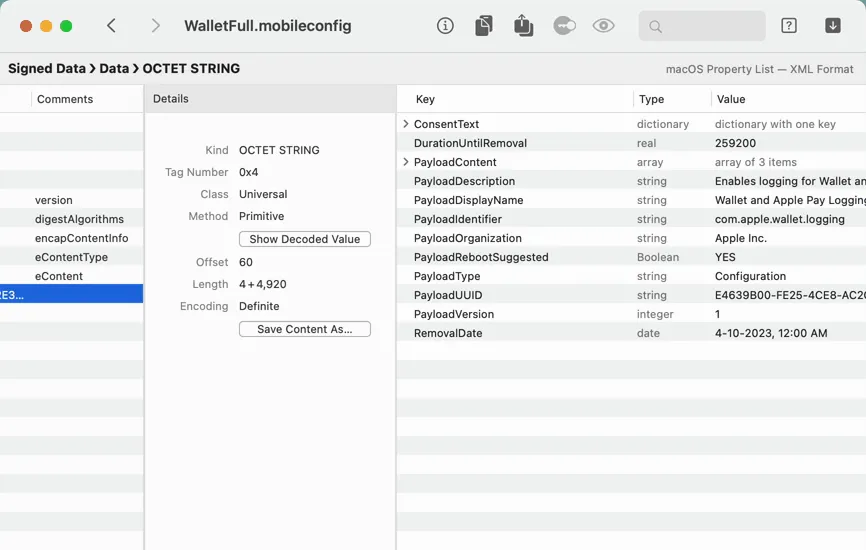866x550 pixels.
Task: Click the key icon in the toolbar
Action: tap(564, 26)
